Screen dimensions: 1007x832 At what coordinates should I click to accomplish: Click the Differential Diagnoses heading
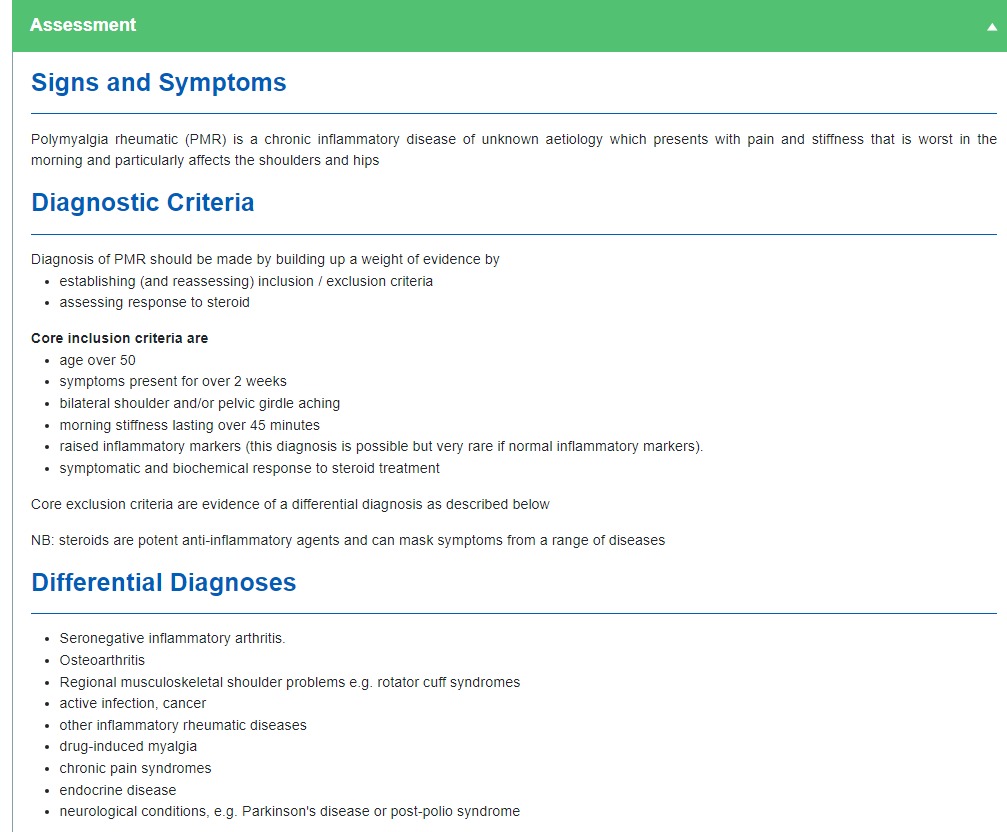point(164,582)
